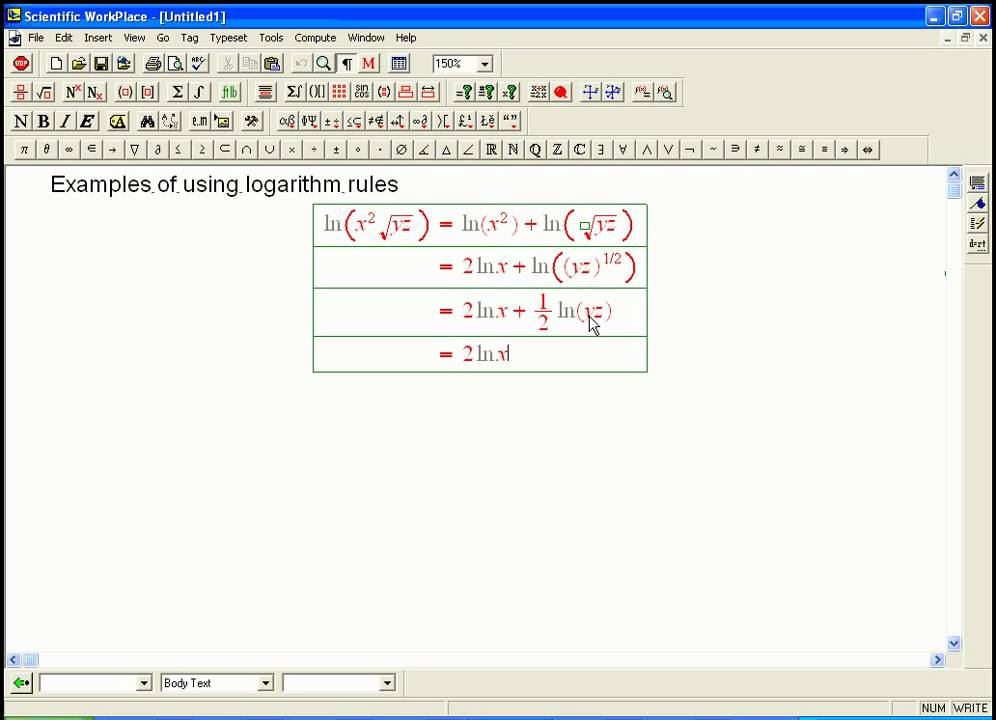
Task: Open Plot 2D rectangular icon
Action: (590, 92)
